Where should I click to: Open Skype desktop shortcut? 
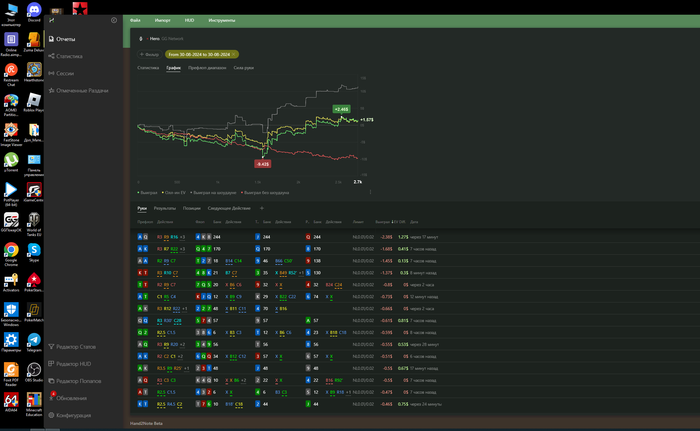34,252
